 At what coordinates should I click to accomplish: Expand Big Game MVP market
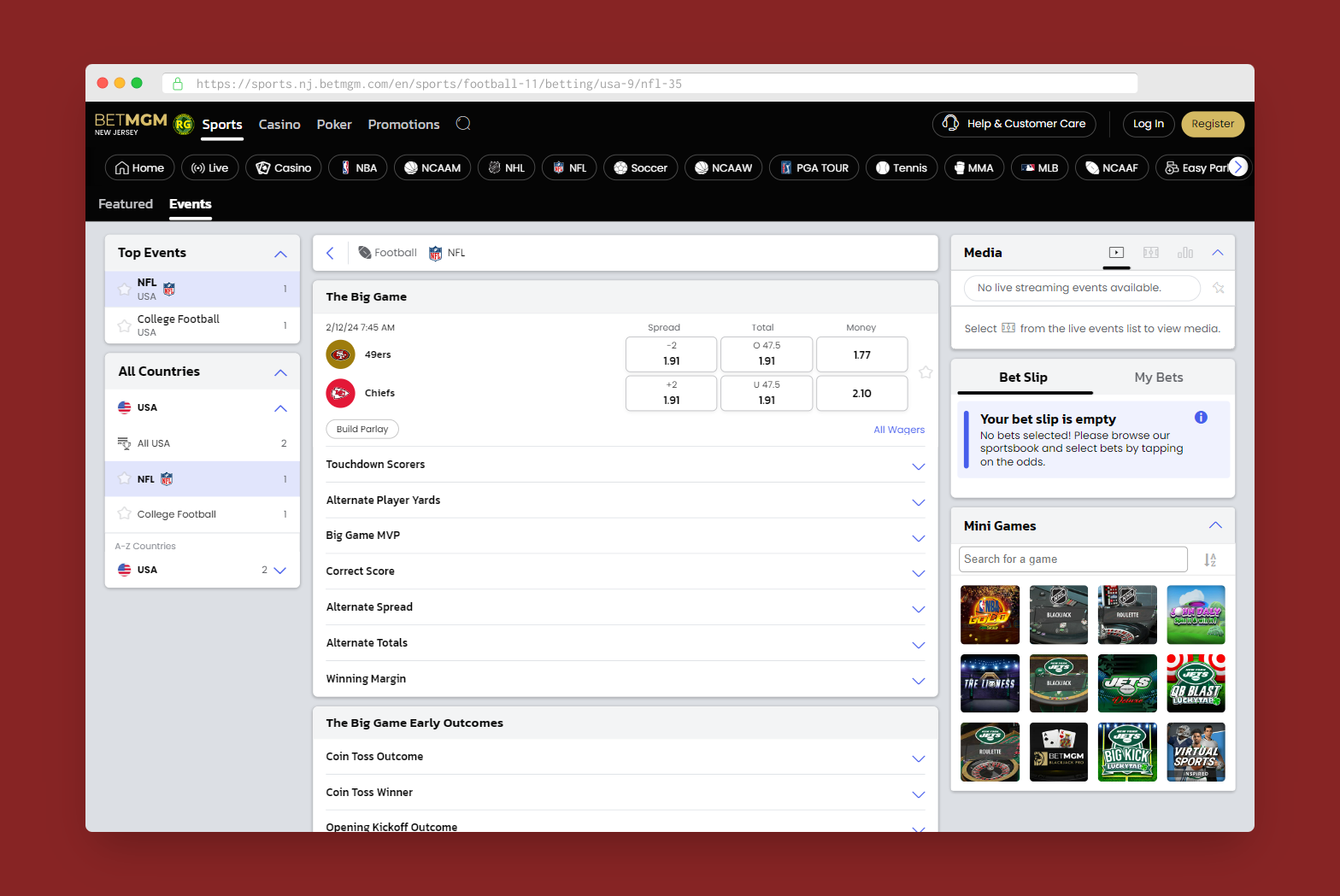coord(626,536)
